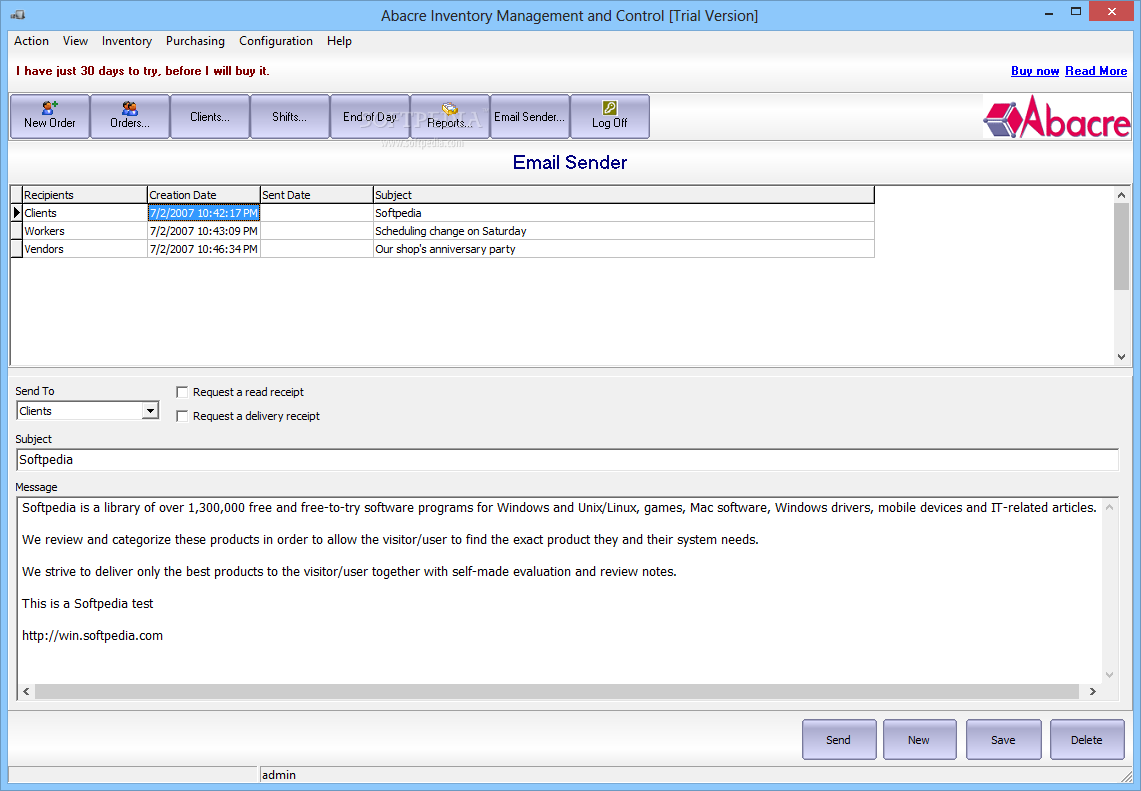
Task: Enable Request a read receipt checkbox
Action: click(x=183, y=392)
